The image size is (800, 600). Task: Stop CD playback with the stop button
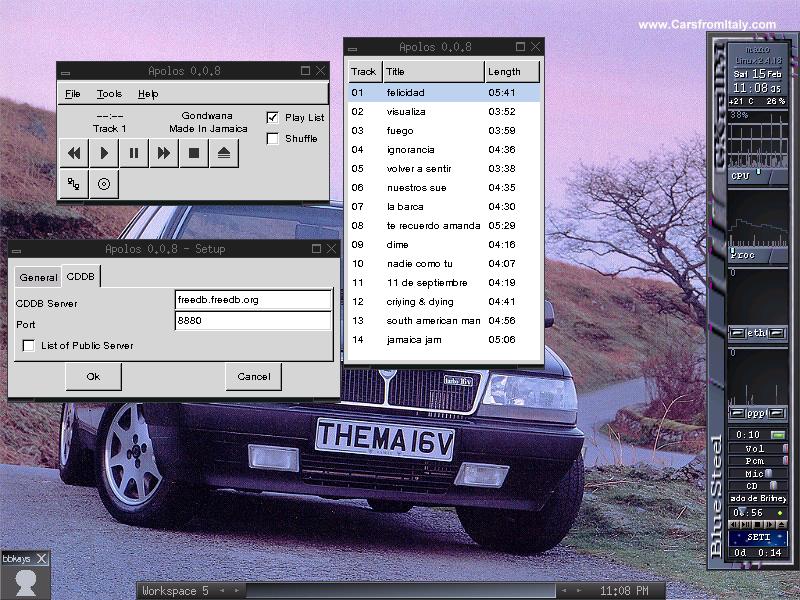194,153
